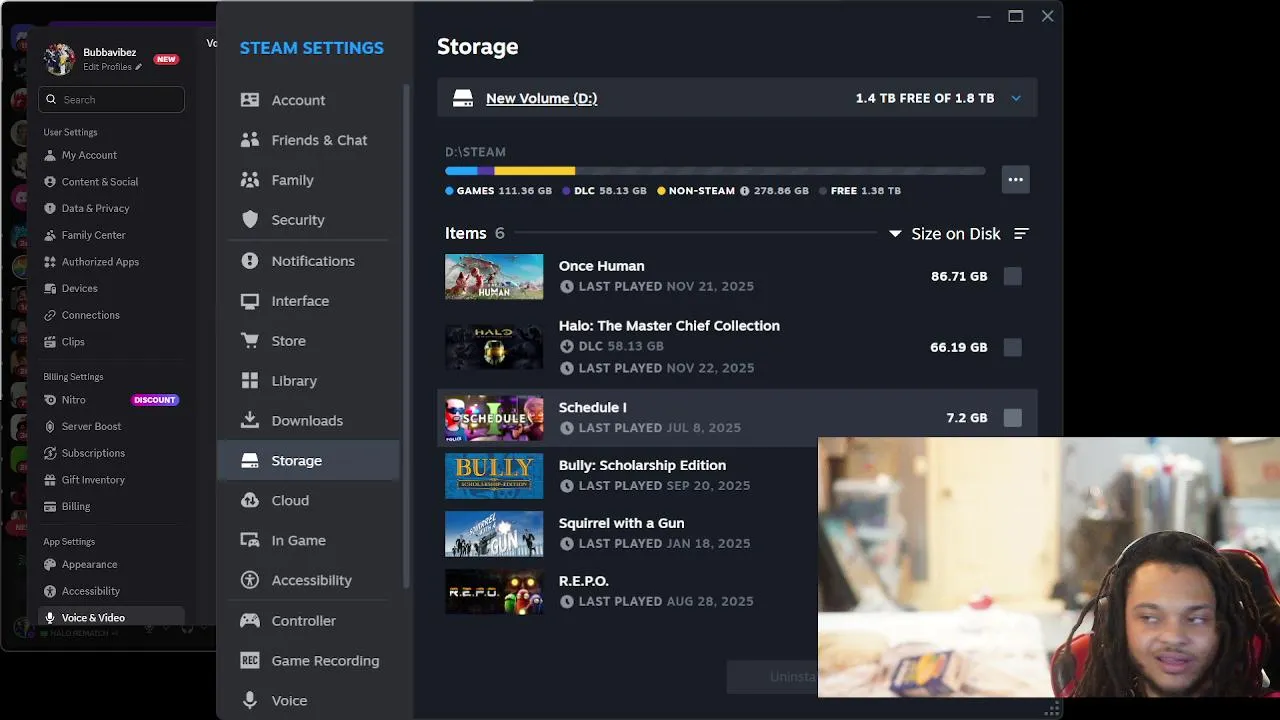Click the Bubbavibez profile avatar
1280x720 pixels.
(59, 59)
